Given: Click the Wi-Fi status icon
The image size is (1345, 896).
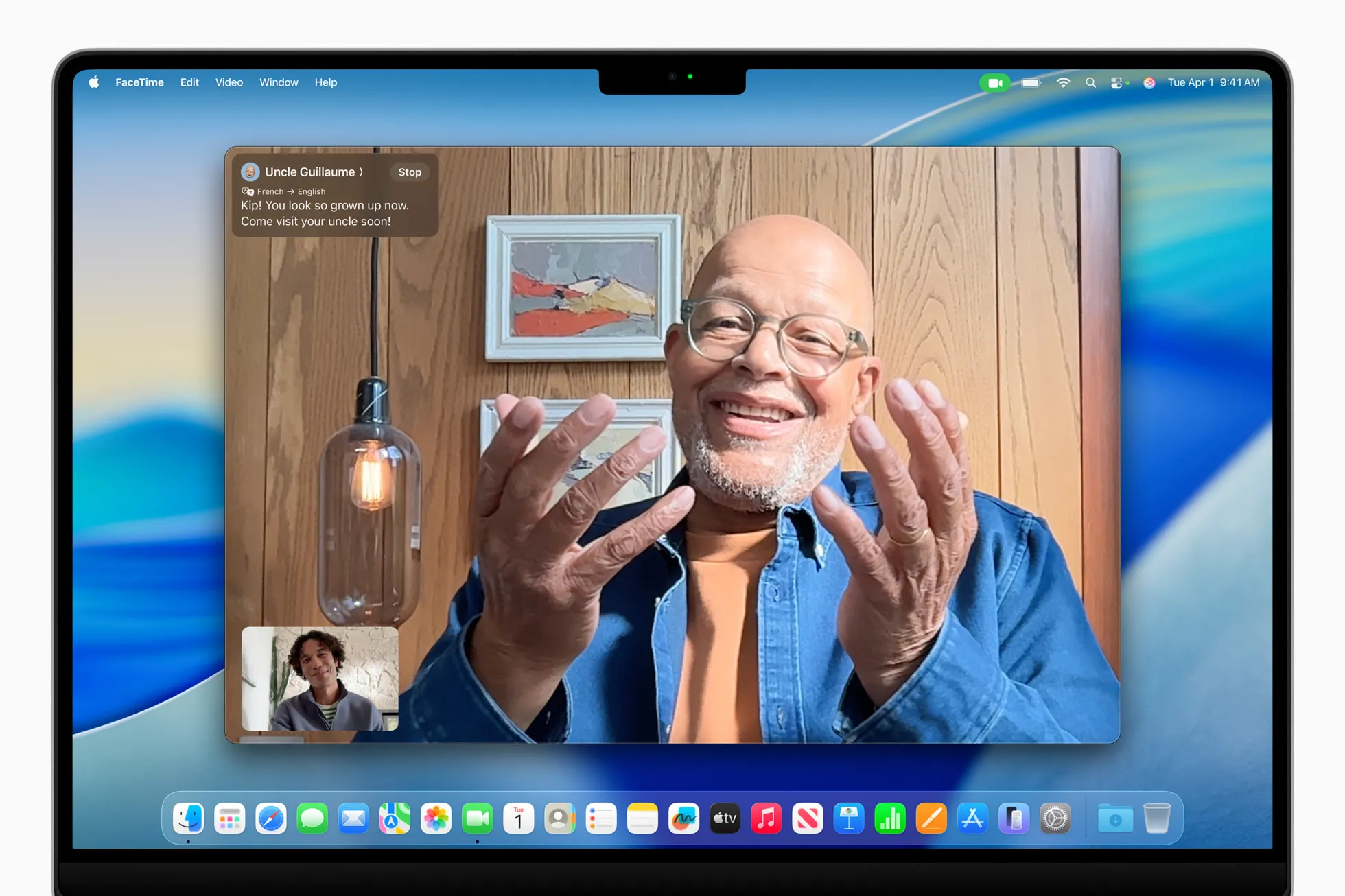Looking at the screenshot, I should tap(1064, 82).
